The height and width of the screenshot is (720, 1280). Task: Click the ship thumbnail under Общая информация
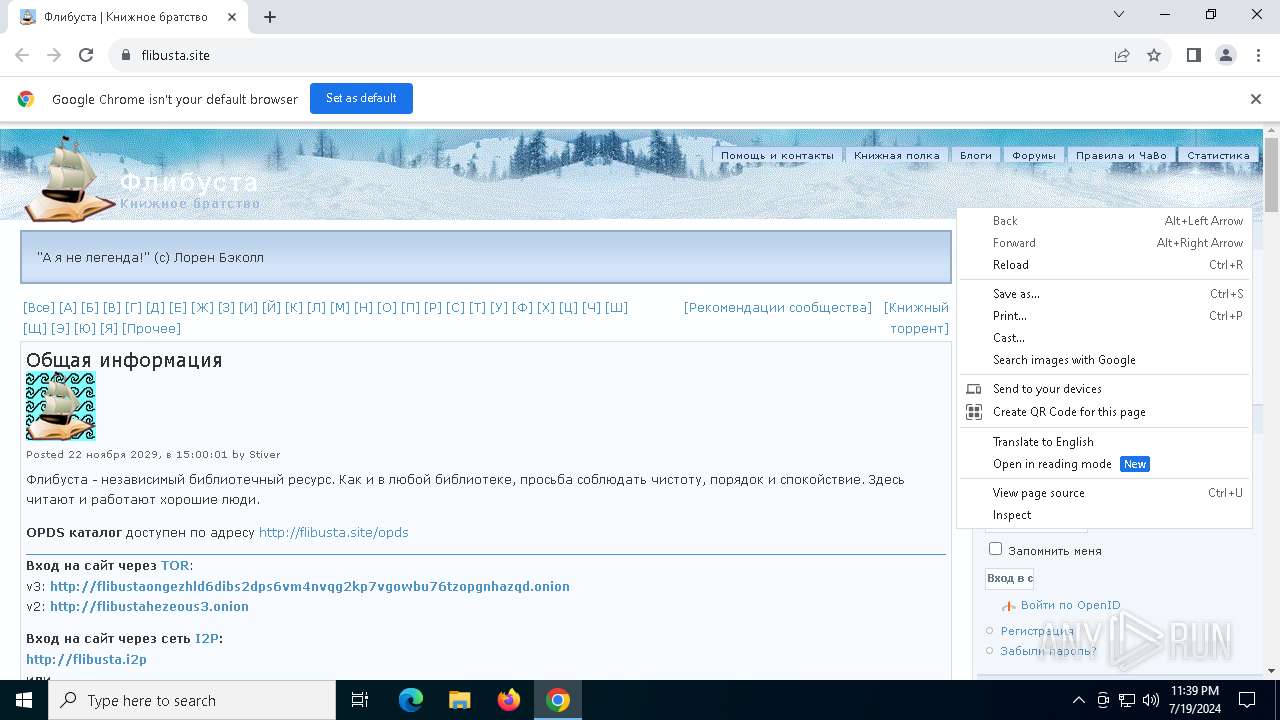[x=61, y=406]
